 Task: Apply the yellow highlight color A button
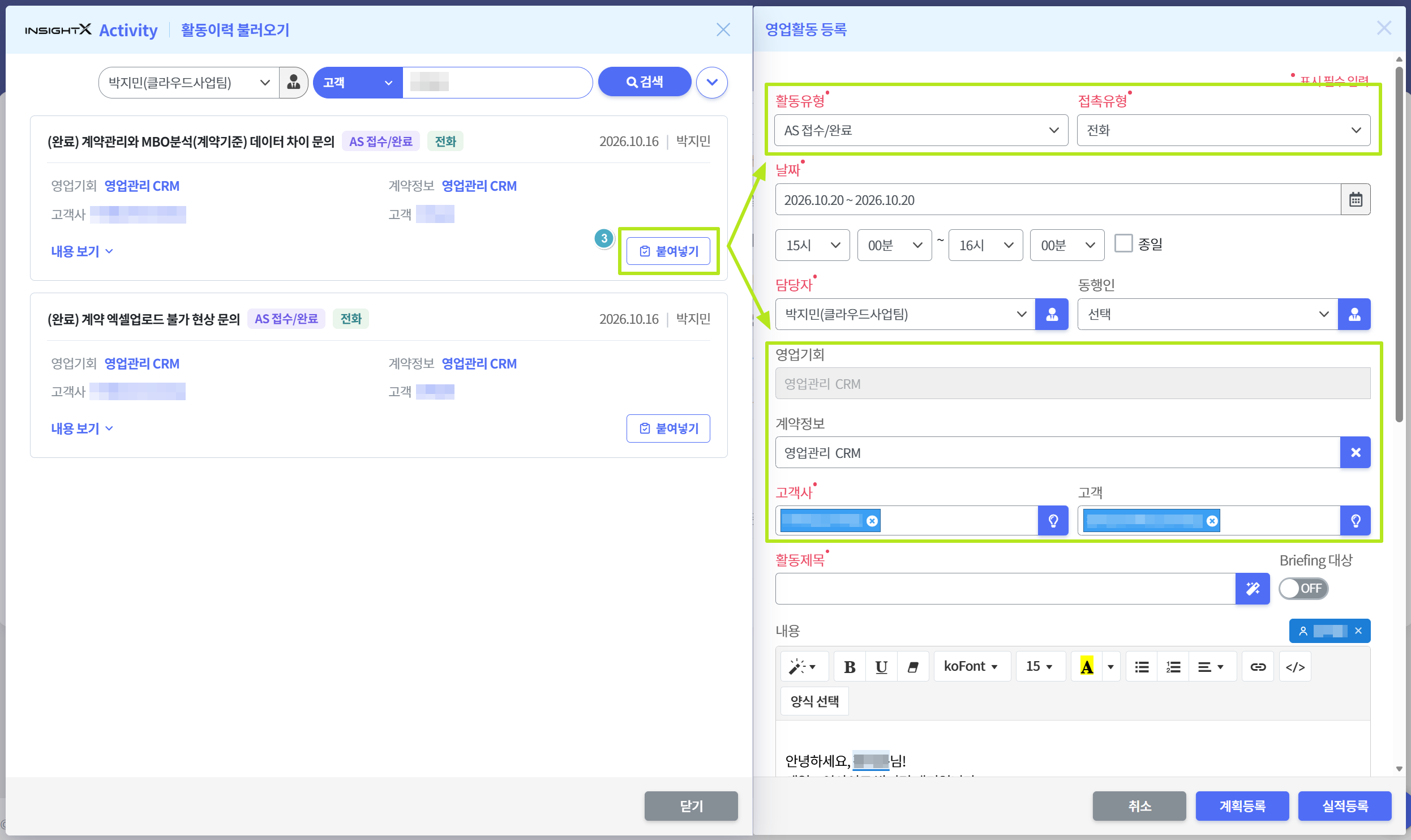pos(1087,667)
